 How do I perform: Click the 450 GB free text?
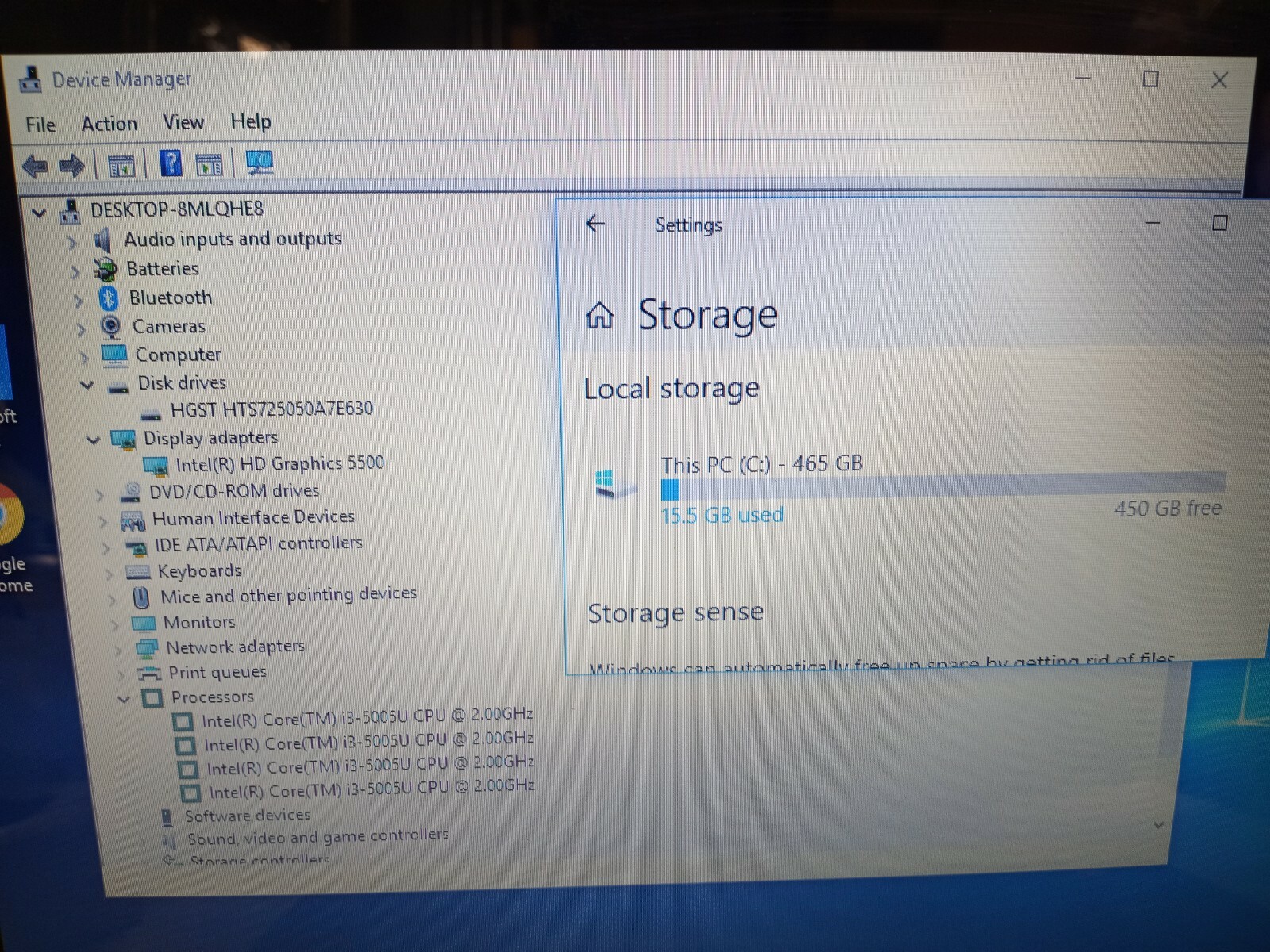point(1168,509)
